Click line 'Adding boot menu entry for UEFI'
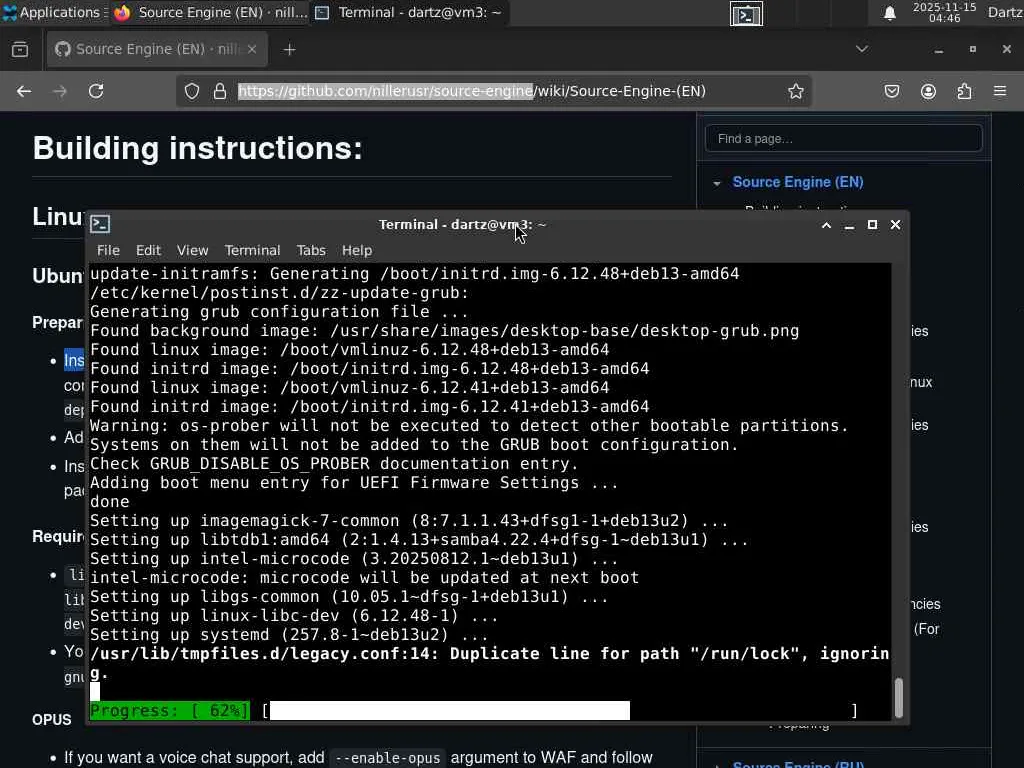 tap(354, 483)
